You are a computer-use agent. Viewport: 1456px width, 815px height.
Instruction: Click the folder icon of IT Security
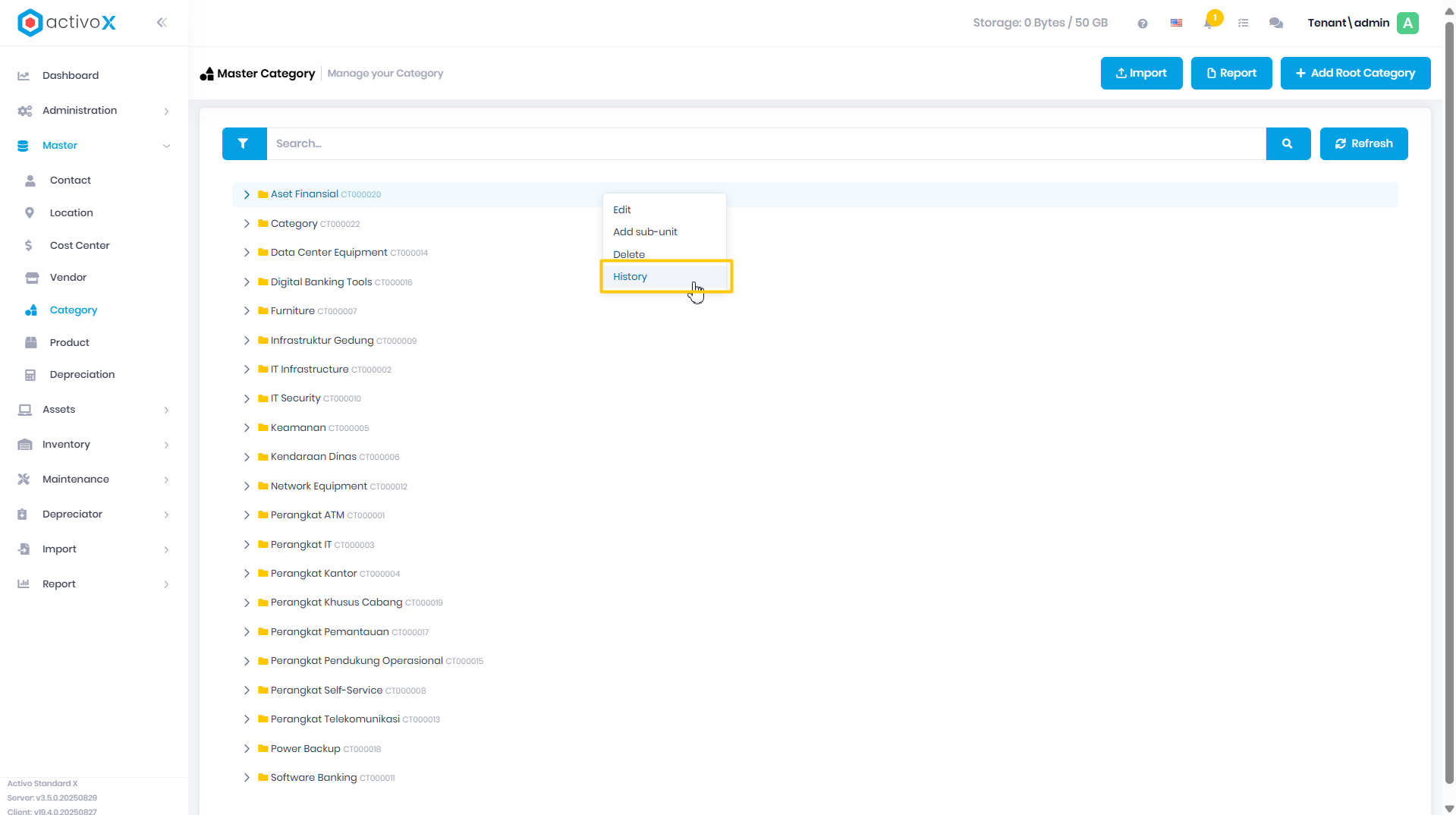(x=263, y=398)
